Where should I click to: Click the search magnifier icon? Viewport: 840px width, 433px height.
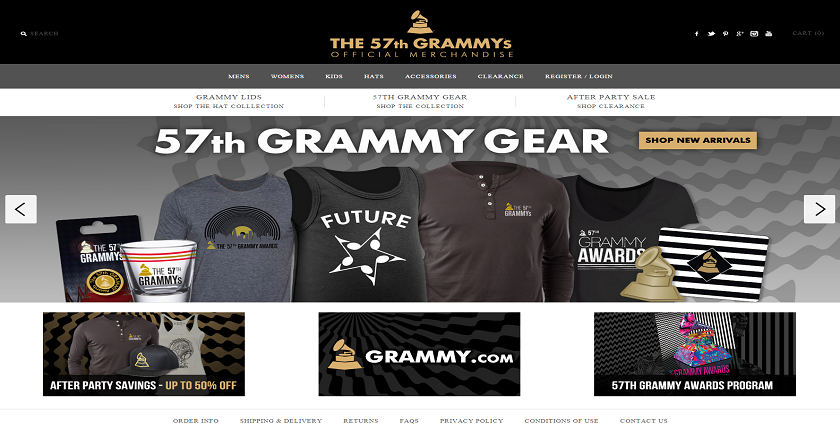tap(24, 34)
